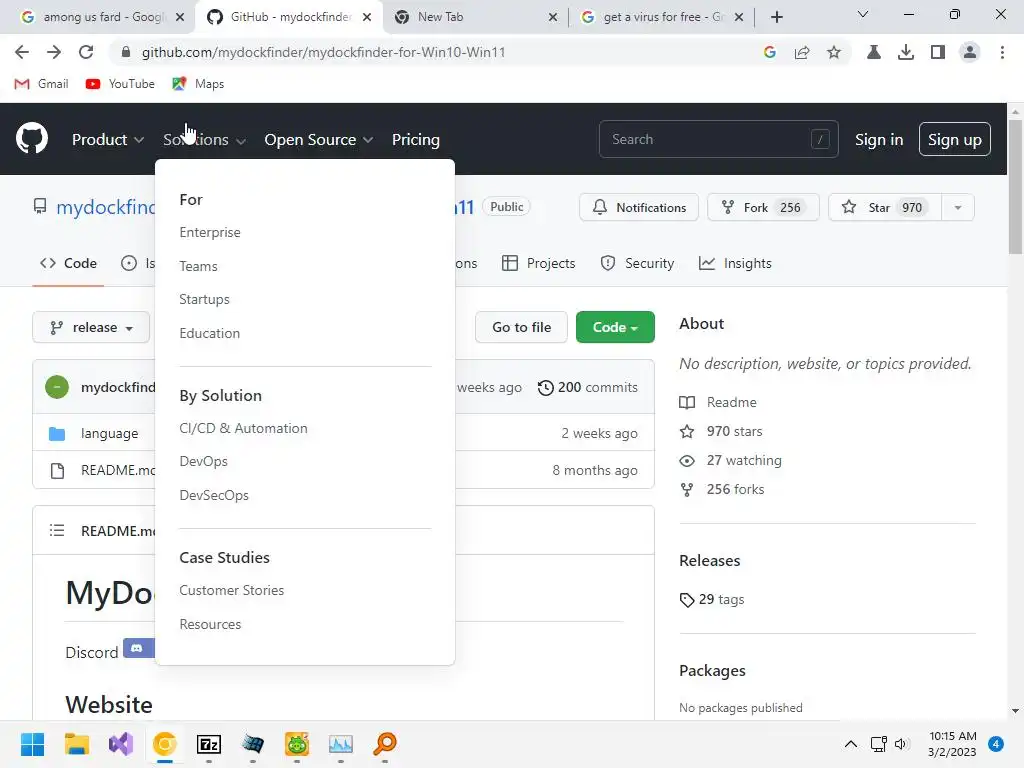Click Sign in
The width and height of the screenshot is (1024, 768).
[x=879, y=140]
